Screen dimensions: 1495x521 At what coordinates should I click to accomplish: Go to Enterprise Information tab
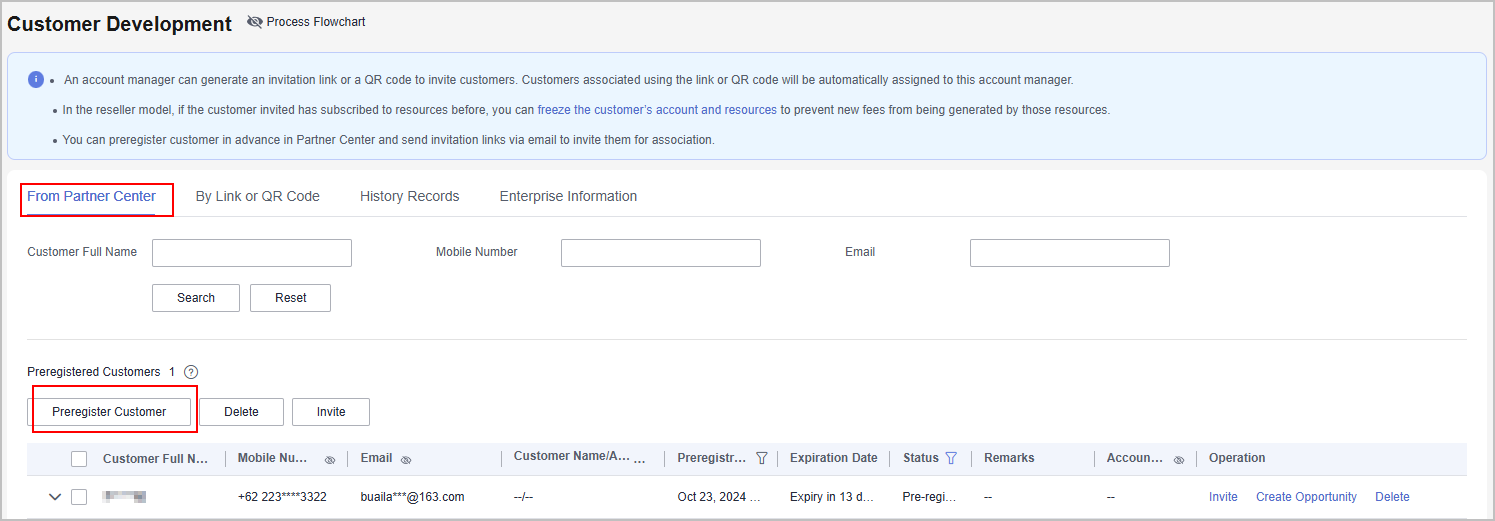568,196
